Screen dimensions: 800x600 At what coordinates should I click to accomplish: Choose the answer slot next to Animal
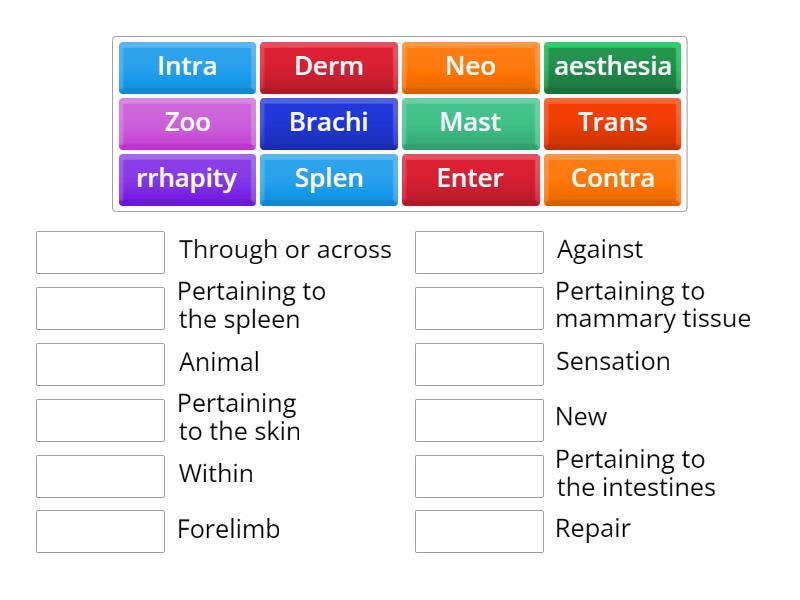(x=100, y=363)
